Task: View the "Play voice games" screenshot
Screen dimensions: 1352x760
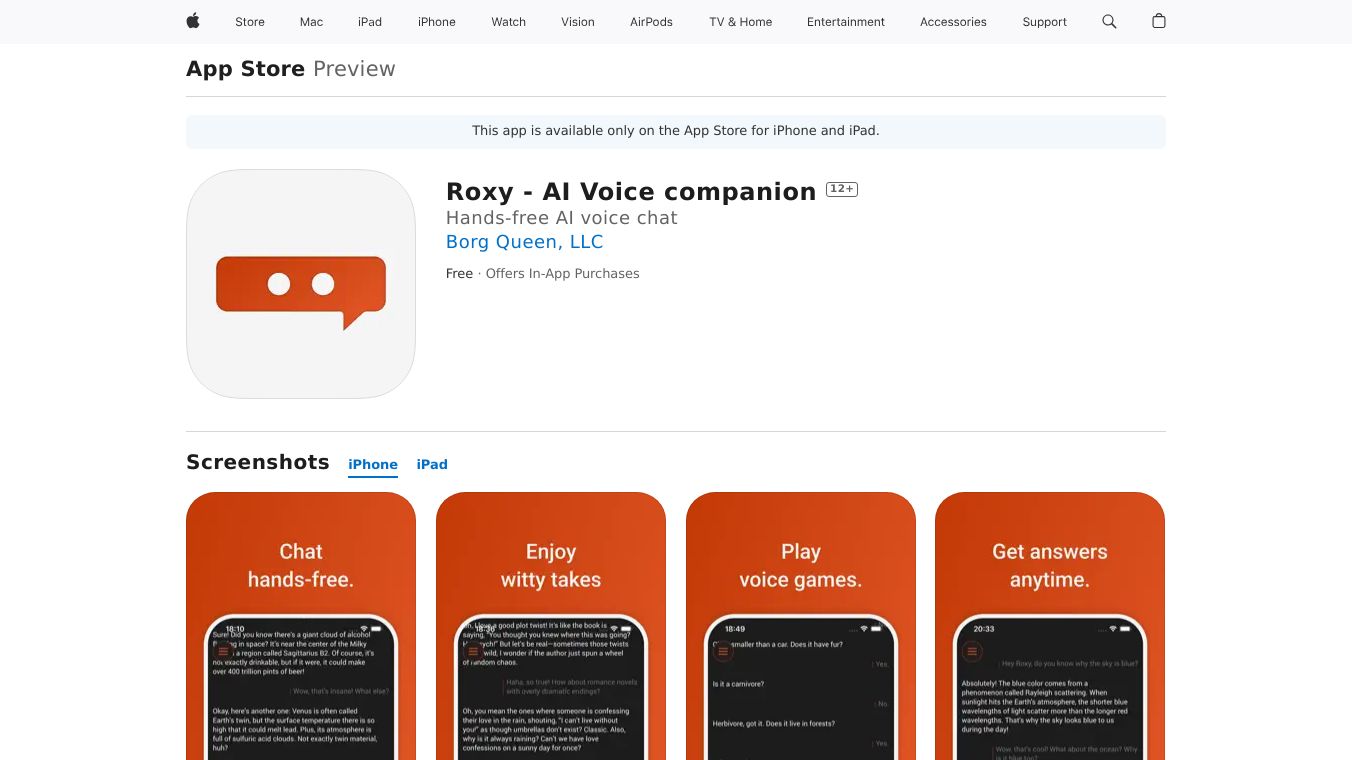Action: [x=801, y=626]
